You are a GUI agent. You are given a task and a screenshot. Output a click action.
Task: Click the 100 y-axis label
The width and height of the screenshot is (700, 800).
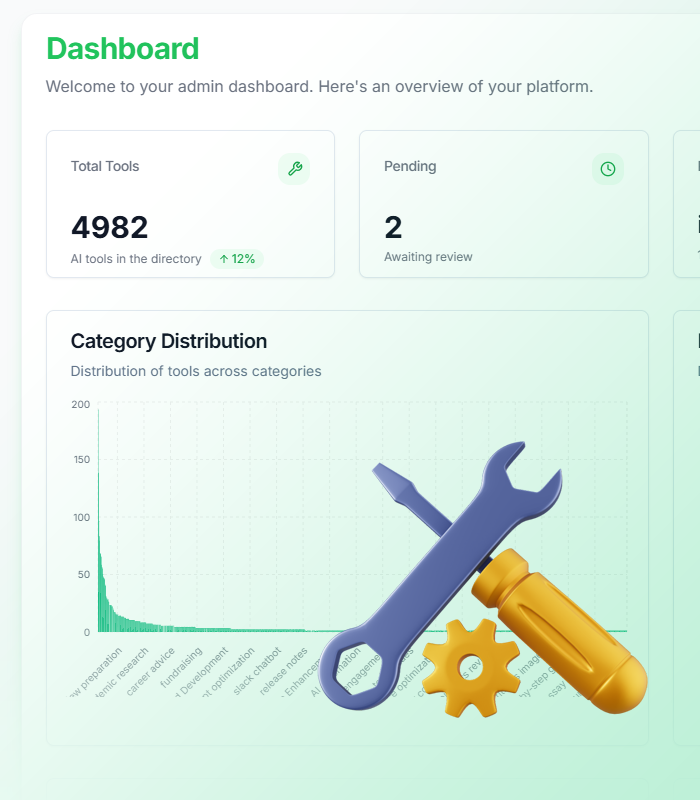(82, 517)
